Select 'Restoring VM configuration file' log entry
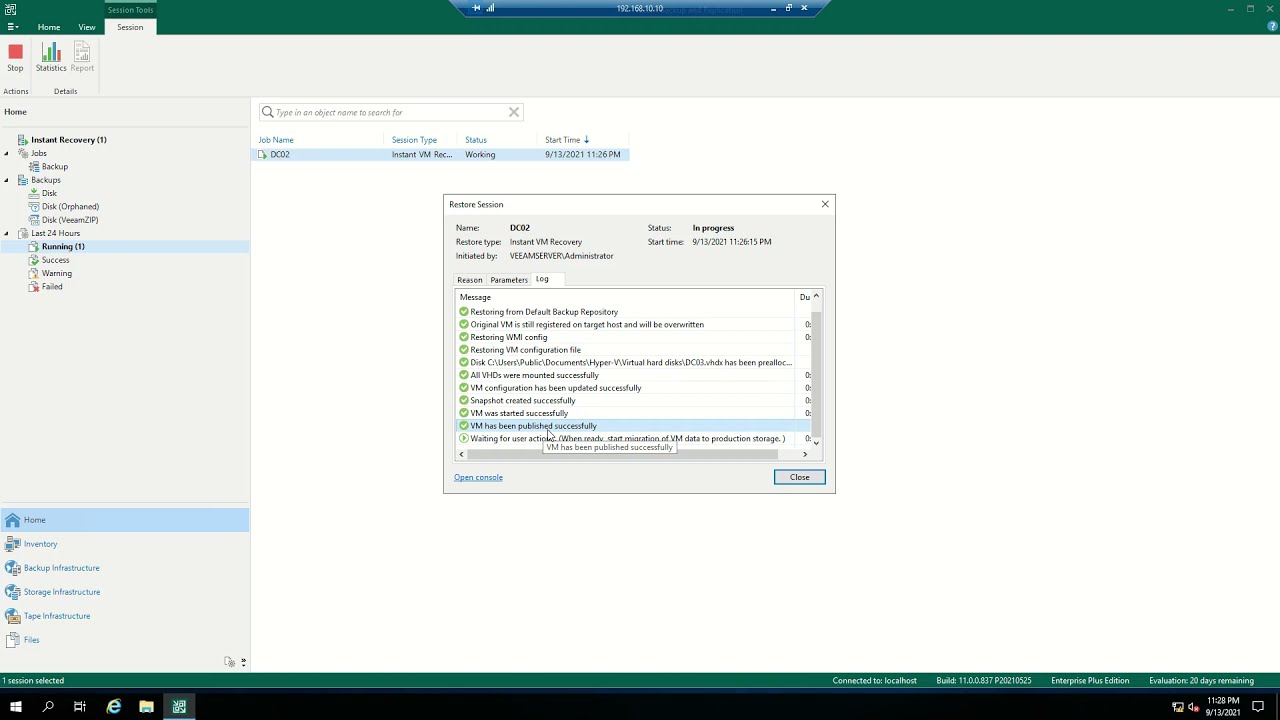The height and width of the screenshot is (720, 1280). pyautogui.click(x=525, y=350)
